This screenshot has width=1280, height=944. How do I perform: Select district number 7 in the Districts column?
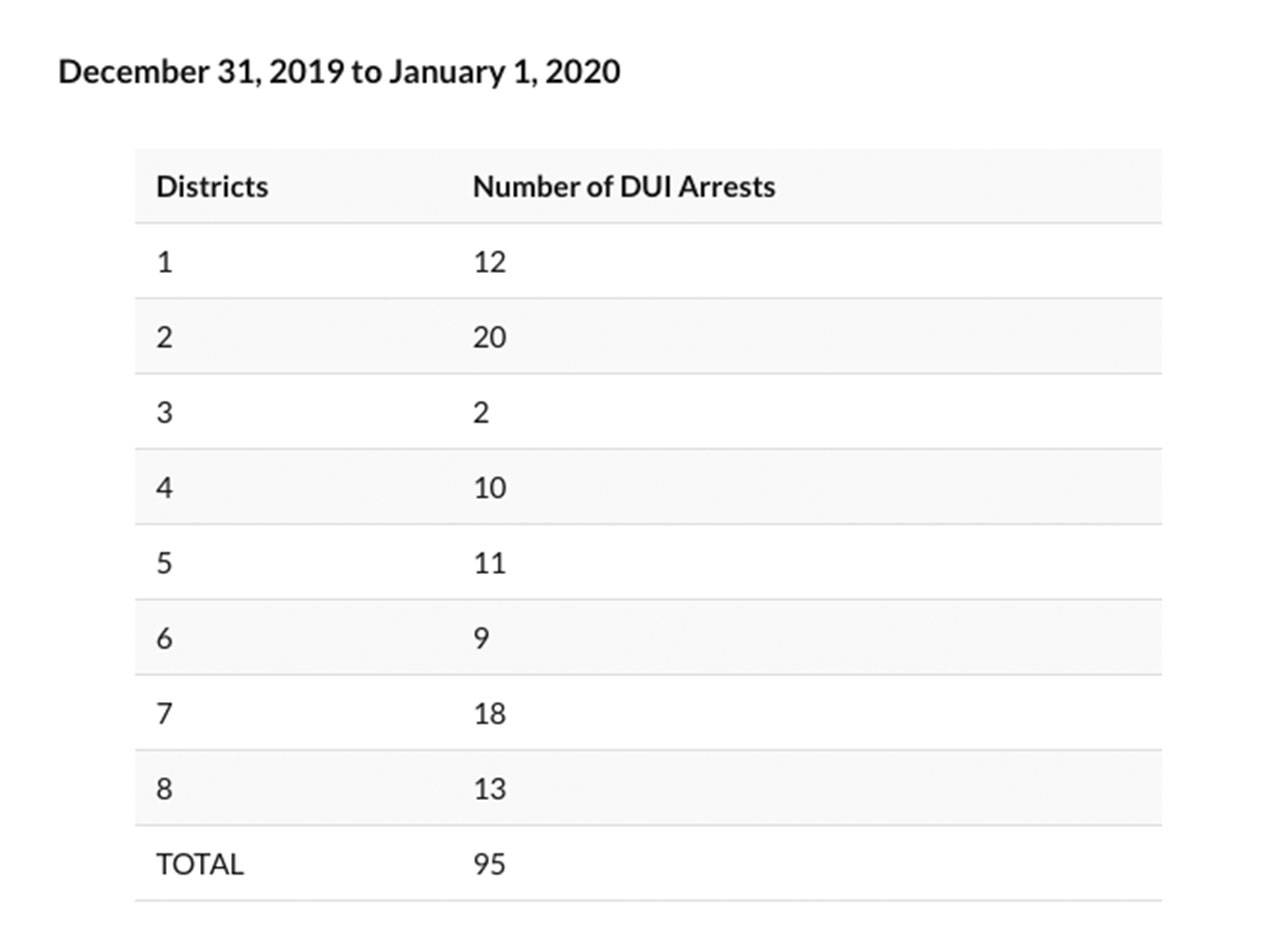click(164, 714)
